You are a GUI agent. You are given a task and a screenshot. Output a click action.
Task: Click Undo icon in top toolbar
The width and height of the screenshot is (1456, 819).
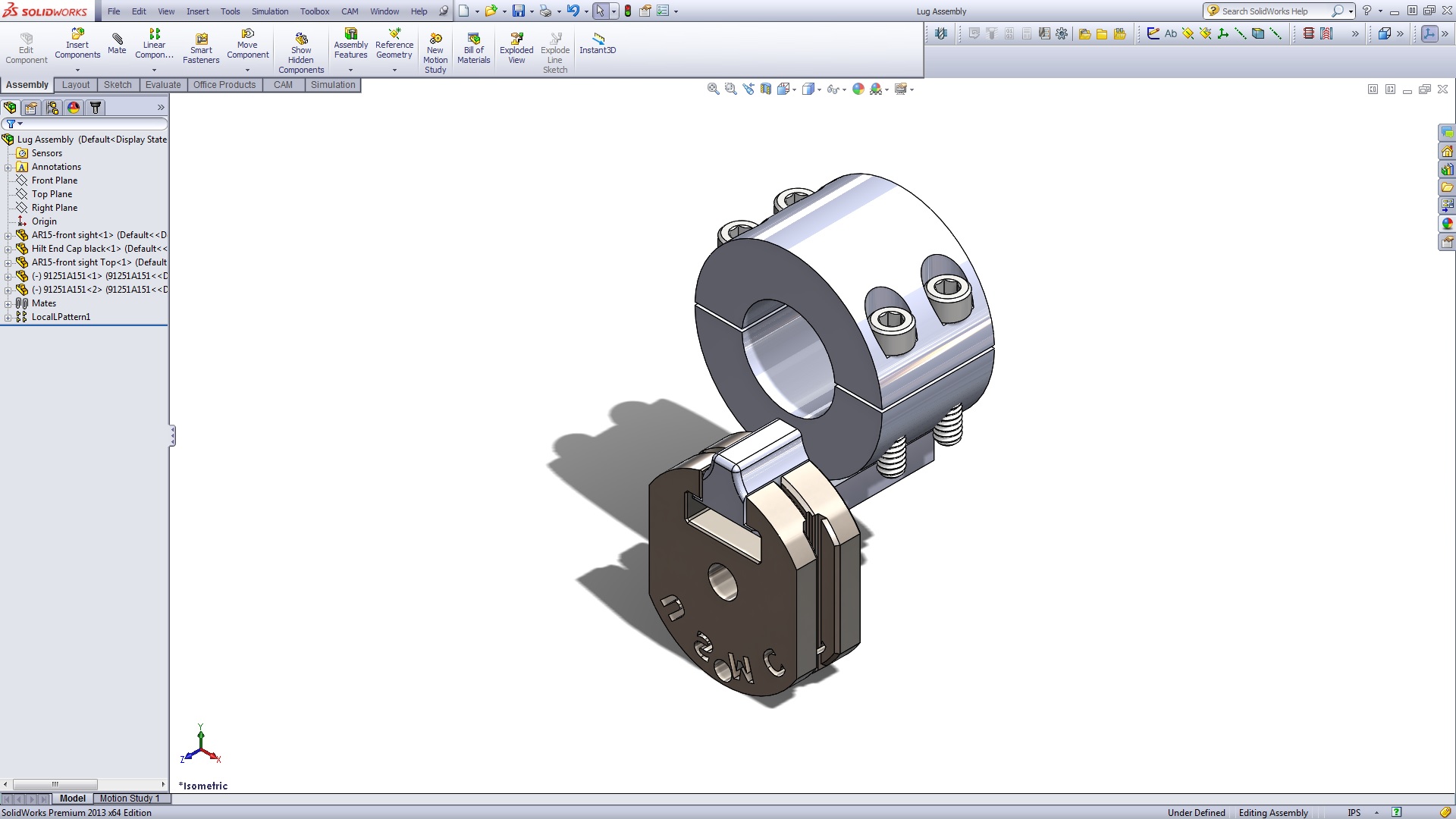pos(573,11)
